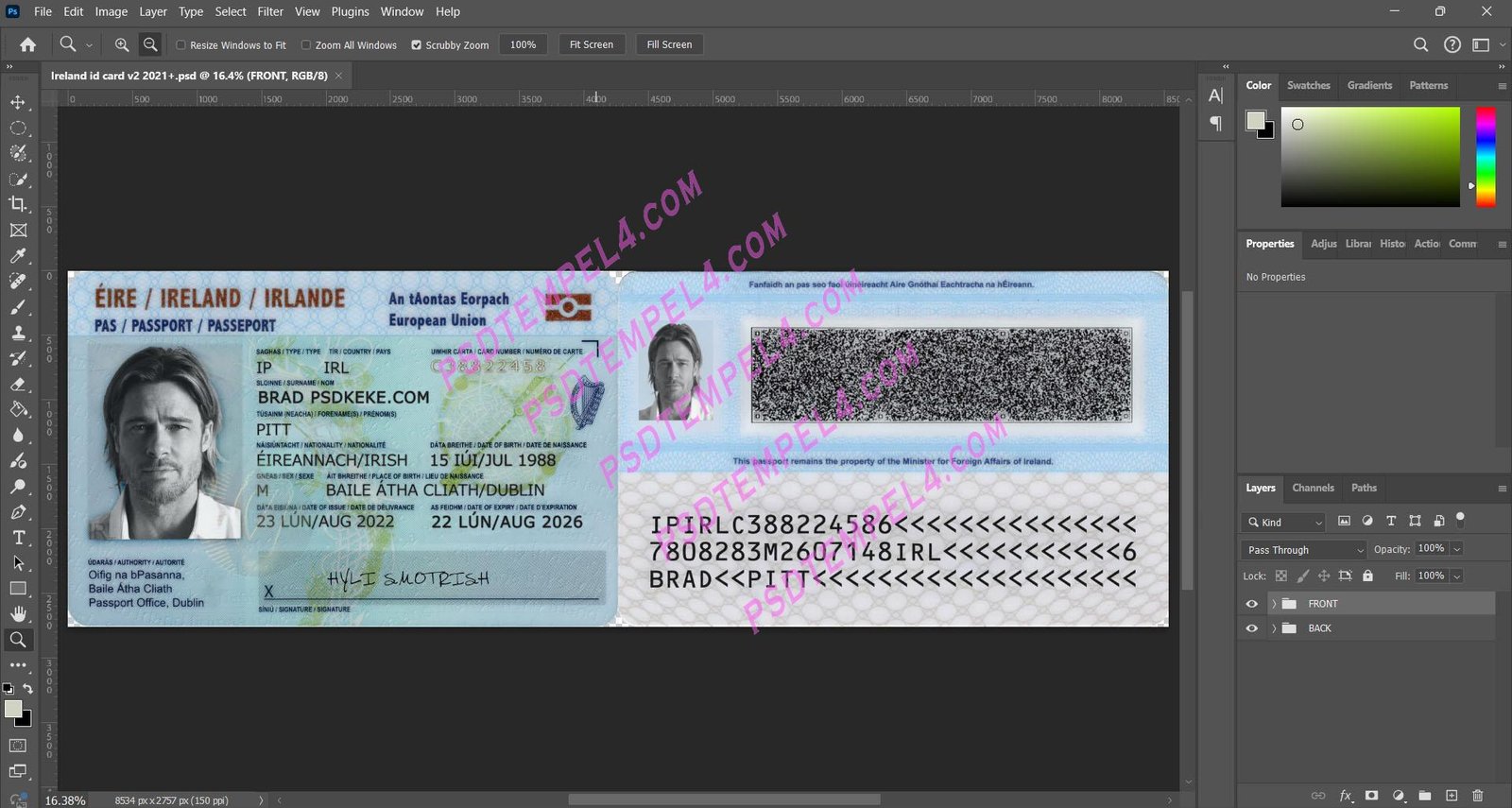The width and height of the screenshot is (1512, 808).
Task: Switch to the Channels tab
Action: 1313,488
